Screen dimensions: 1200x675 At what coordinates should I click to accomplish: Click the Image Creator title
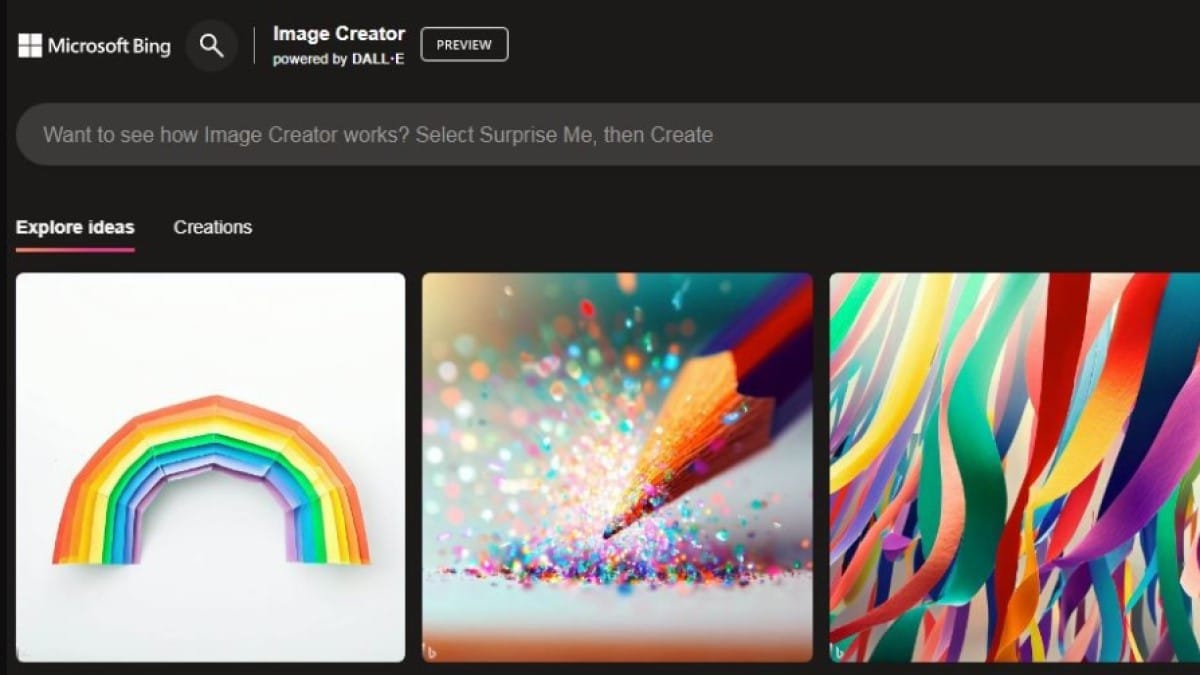339,34
